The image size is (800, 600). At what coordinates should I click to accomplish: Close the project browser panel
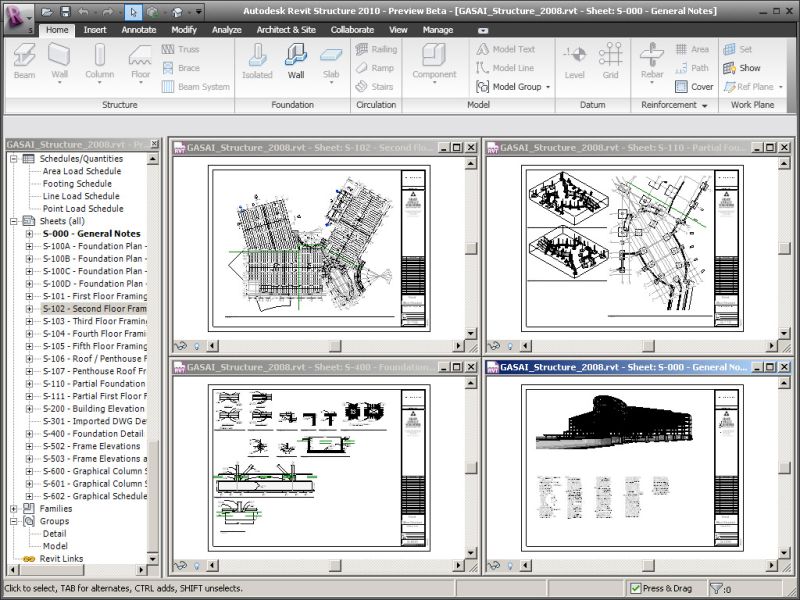tap(155, 144)
